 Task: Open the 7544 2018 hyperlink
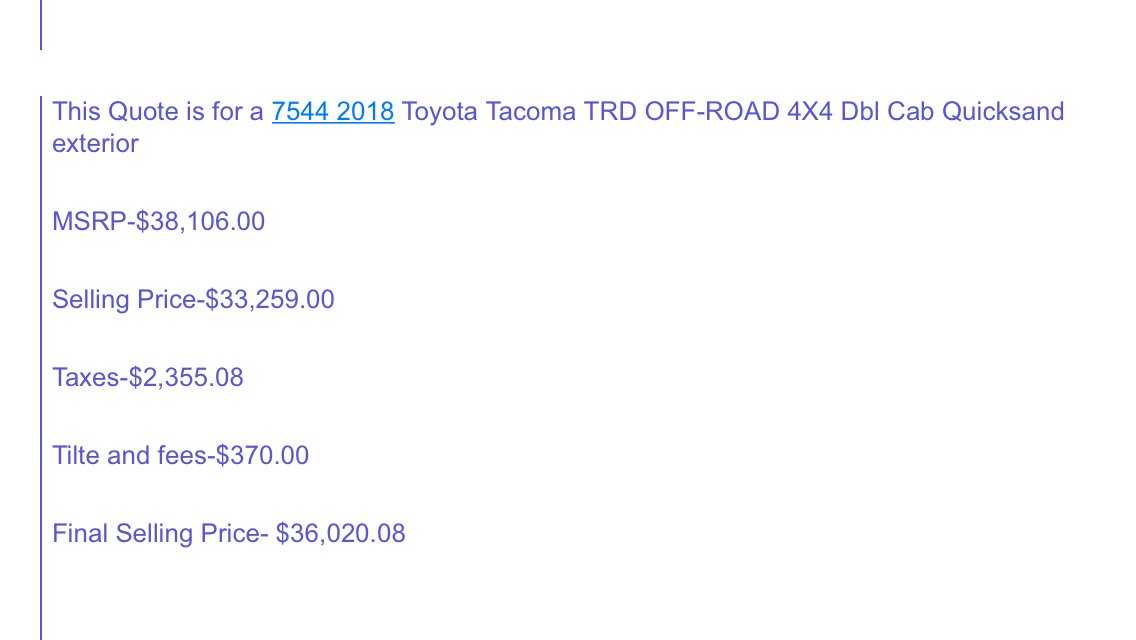click(333, 112)
